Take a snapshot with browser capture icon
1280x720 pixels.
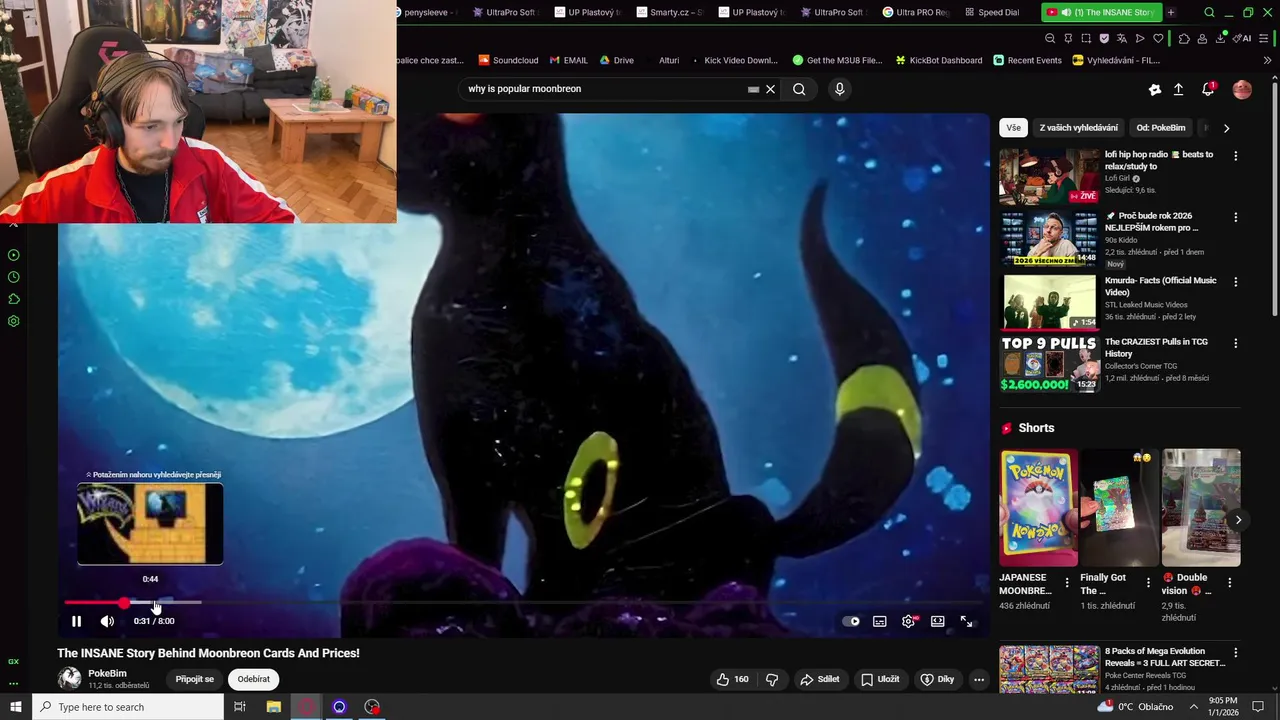[1086, 38]
